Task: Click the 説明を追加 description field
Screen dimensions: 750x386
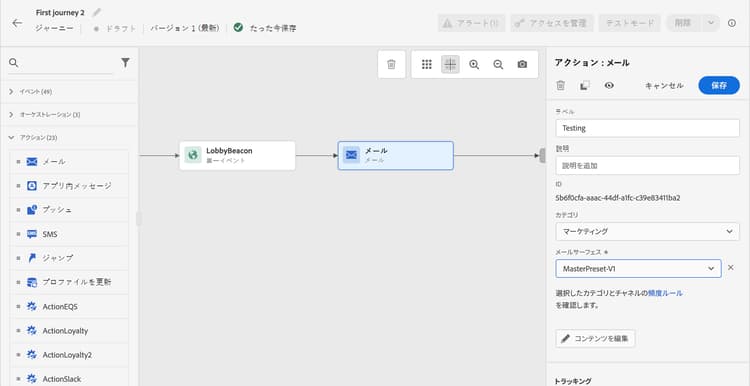Action: coord(648,165)
